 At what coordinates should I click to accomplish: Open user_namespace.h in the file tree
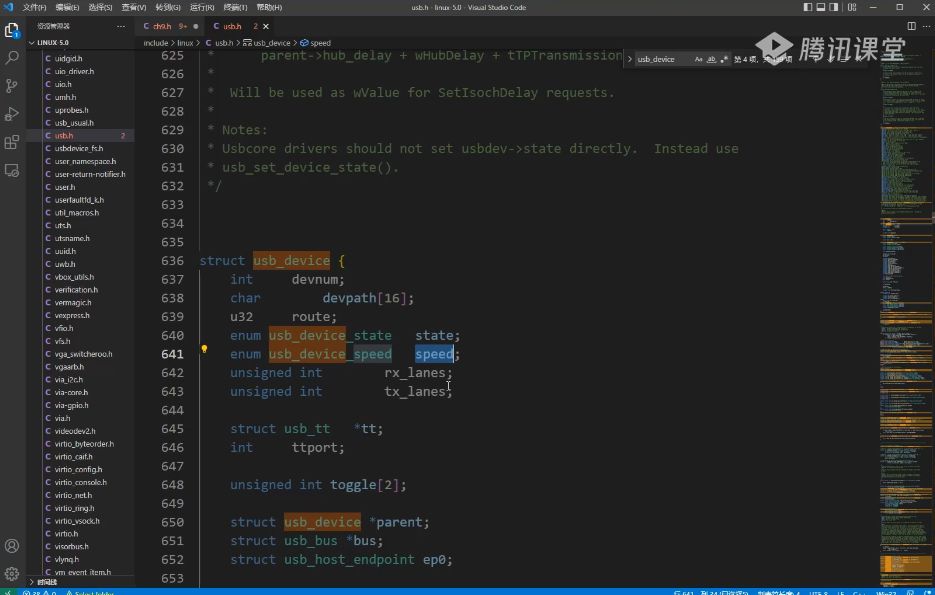pos(85,161)
